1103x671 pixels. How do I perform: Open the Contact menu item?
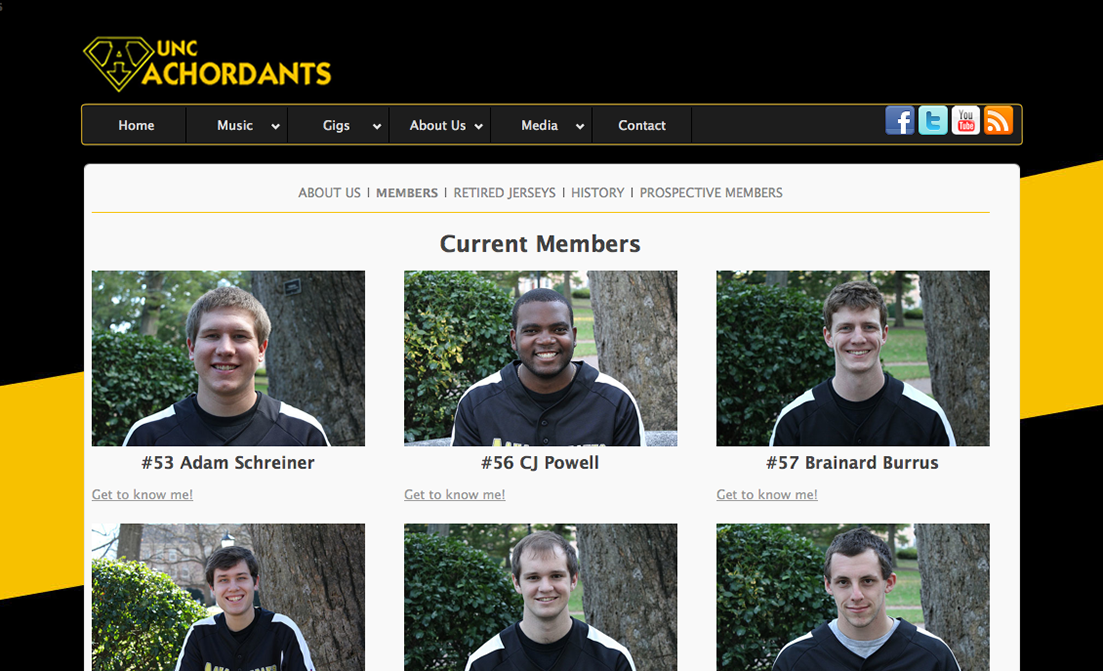click(x=642, y=125)
